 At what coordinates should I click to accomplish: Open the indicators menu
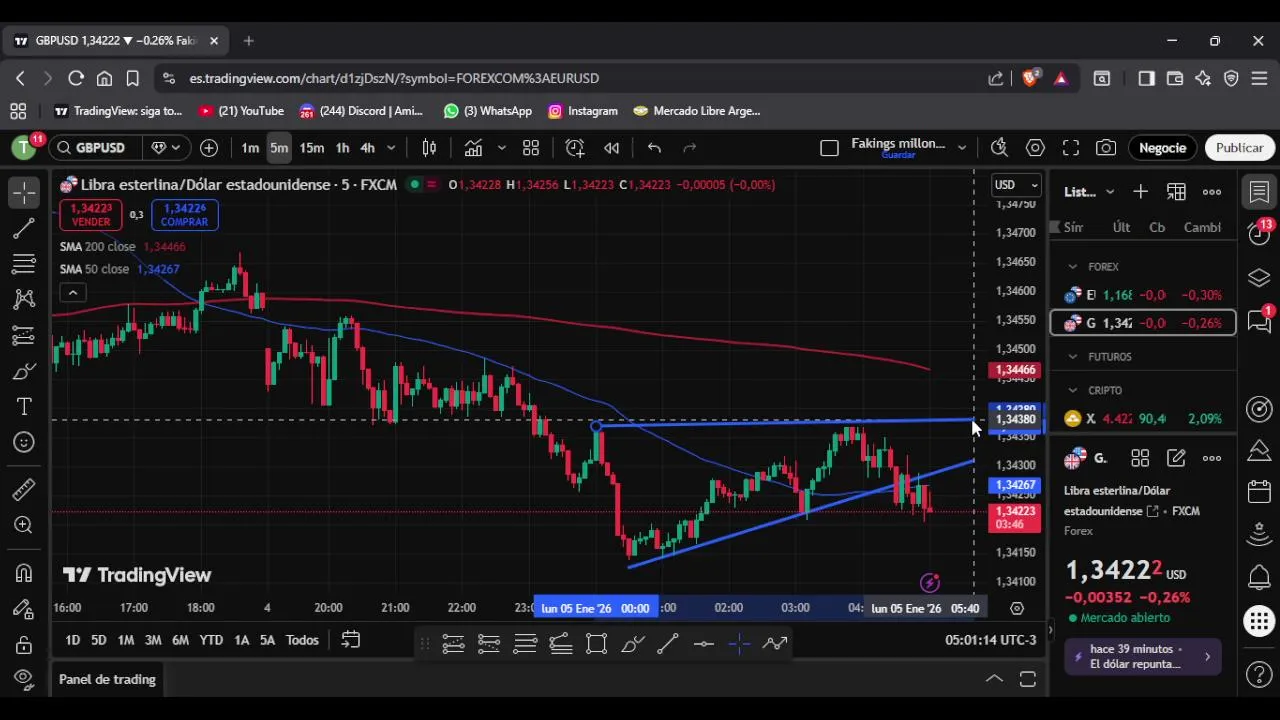474,148
